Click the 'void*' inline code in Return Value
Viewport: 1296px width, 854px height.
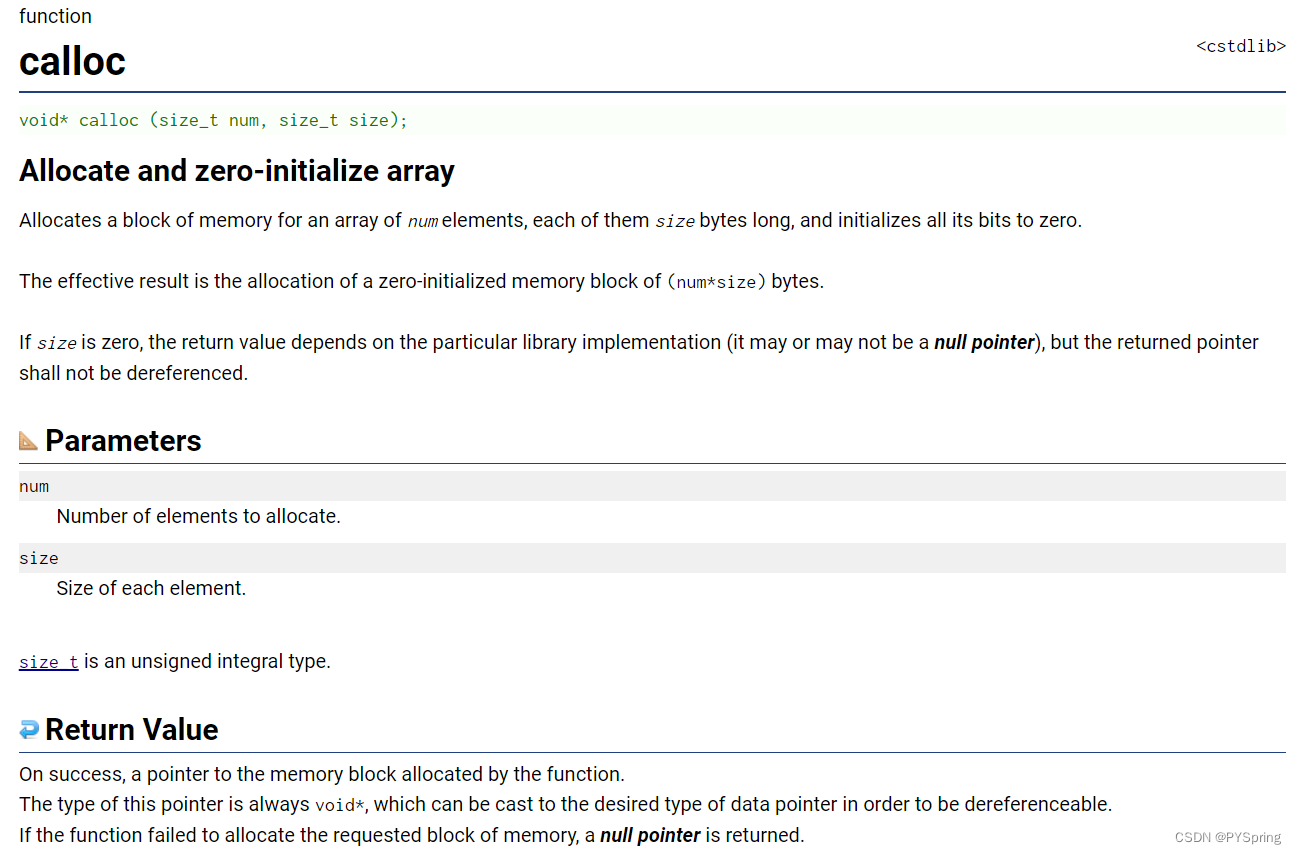point(340,805)
